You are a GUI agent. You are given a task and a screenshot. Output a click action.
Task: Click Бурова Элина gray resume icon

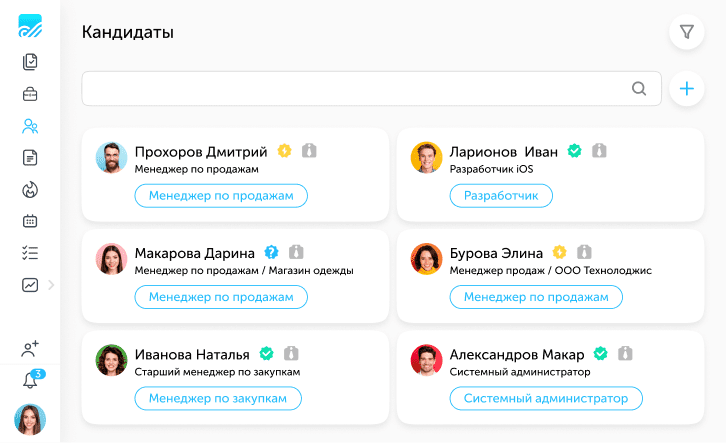pyautogui.click(x=584, y=252)
